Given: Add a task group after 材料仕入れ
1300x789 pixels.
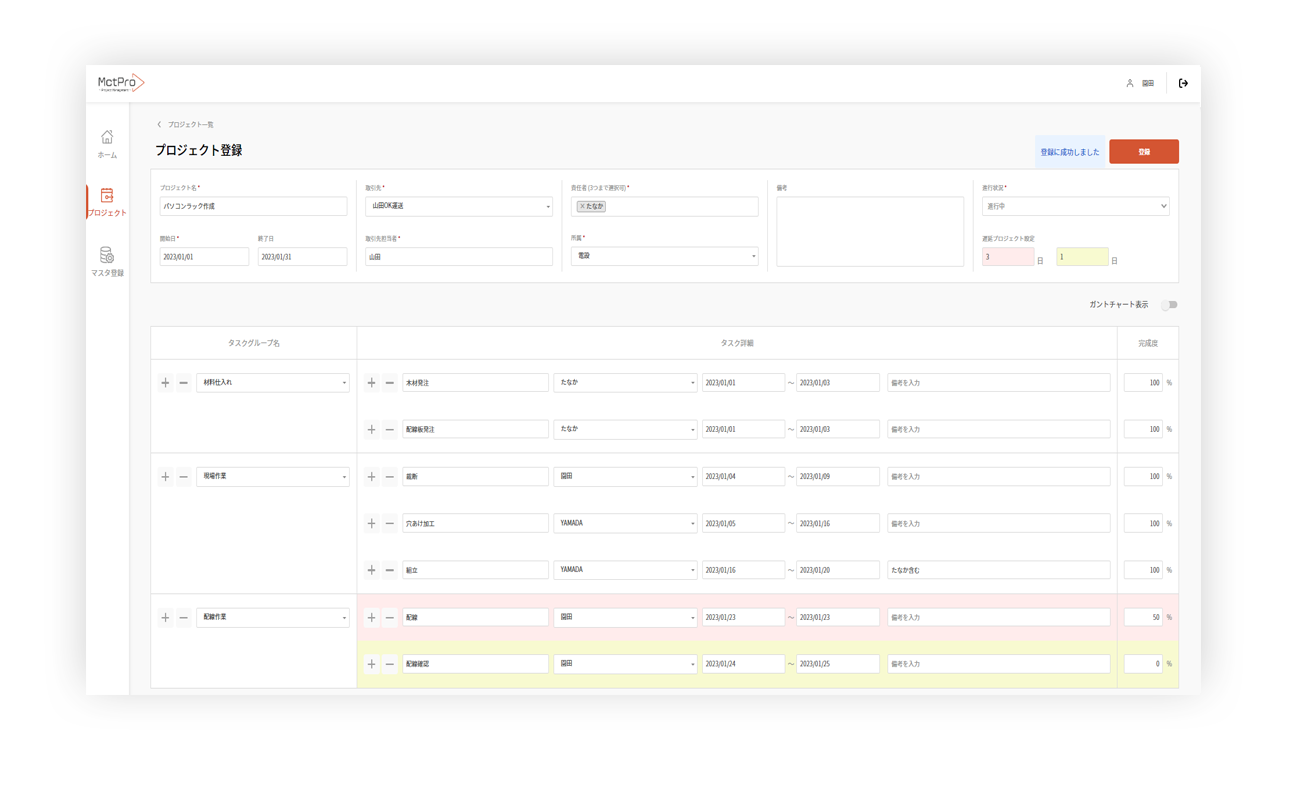Looking at the screenshot, I should click(165, 383).
